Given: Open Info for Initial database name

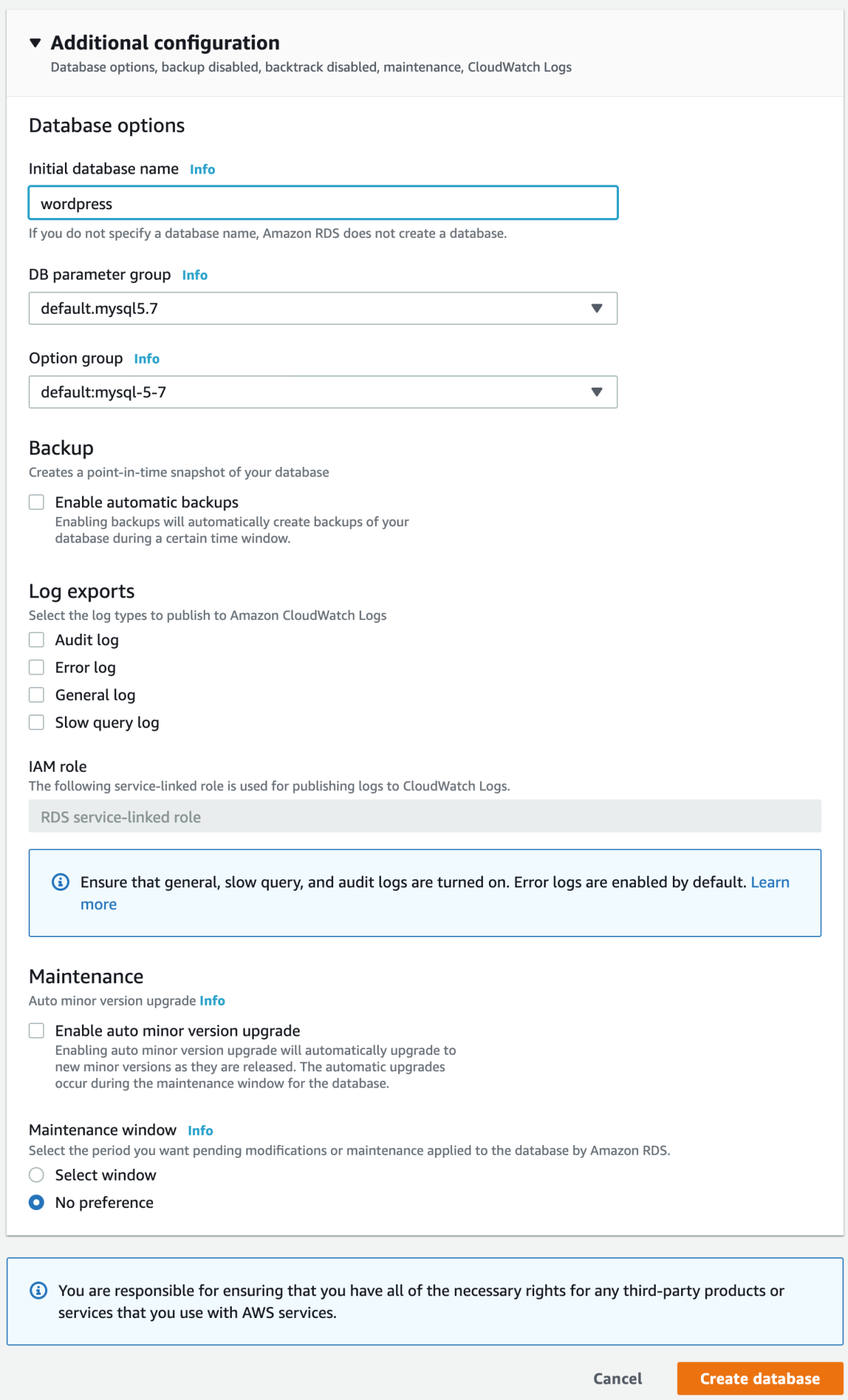Looking at the screenshot, I should point(202,170).
